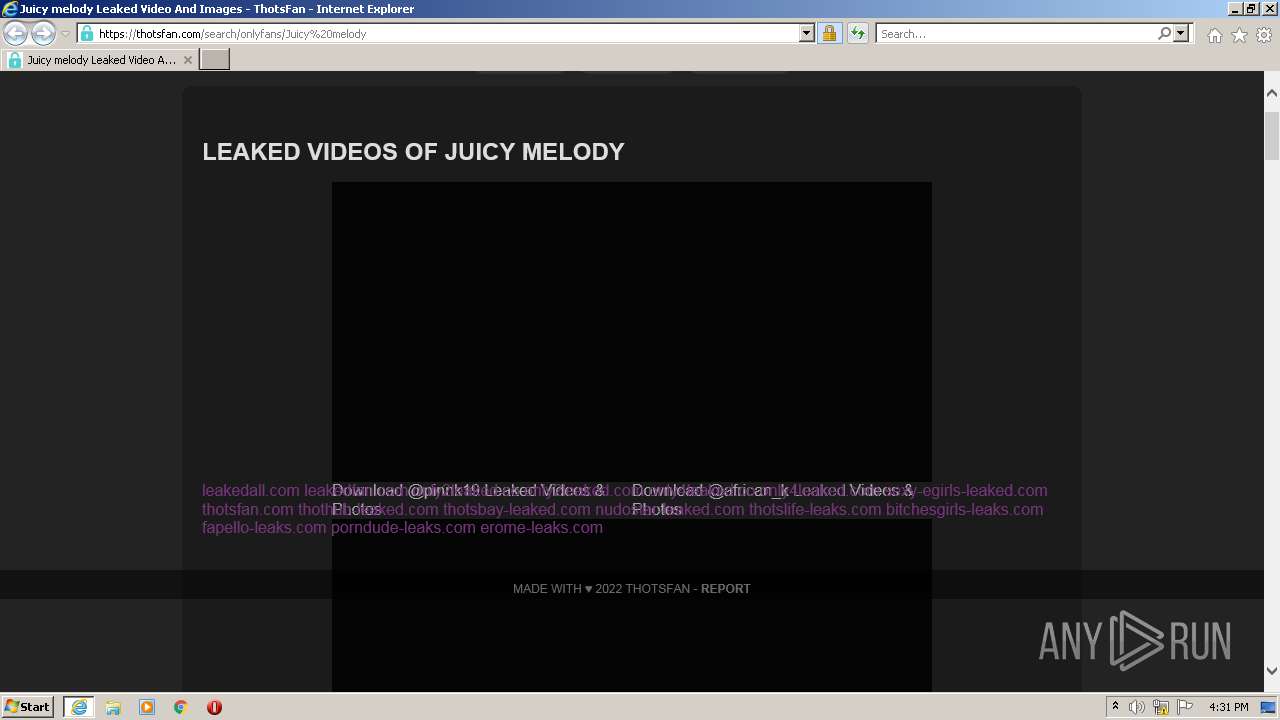Launch Windows Media Player from the taskbar
This screenshot has height=720, width=1280.
tap(147, 707)
